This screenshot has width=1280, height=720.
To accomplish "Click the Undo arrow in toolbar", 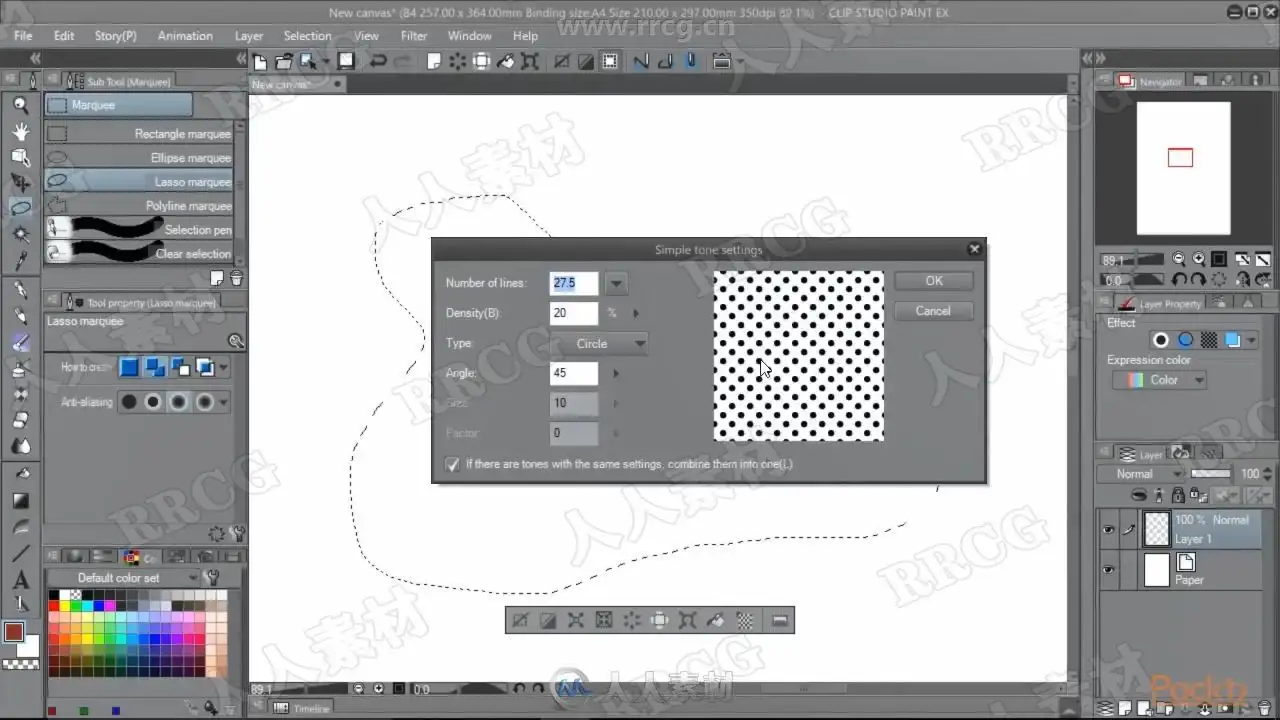I will [x=378, y=61].
